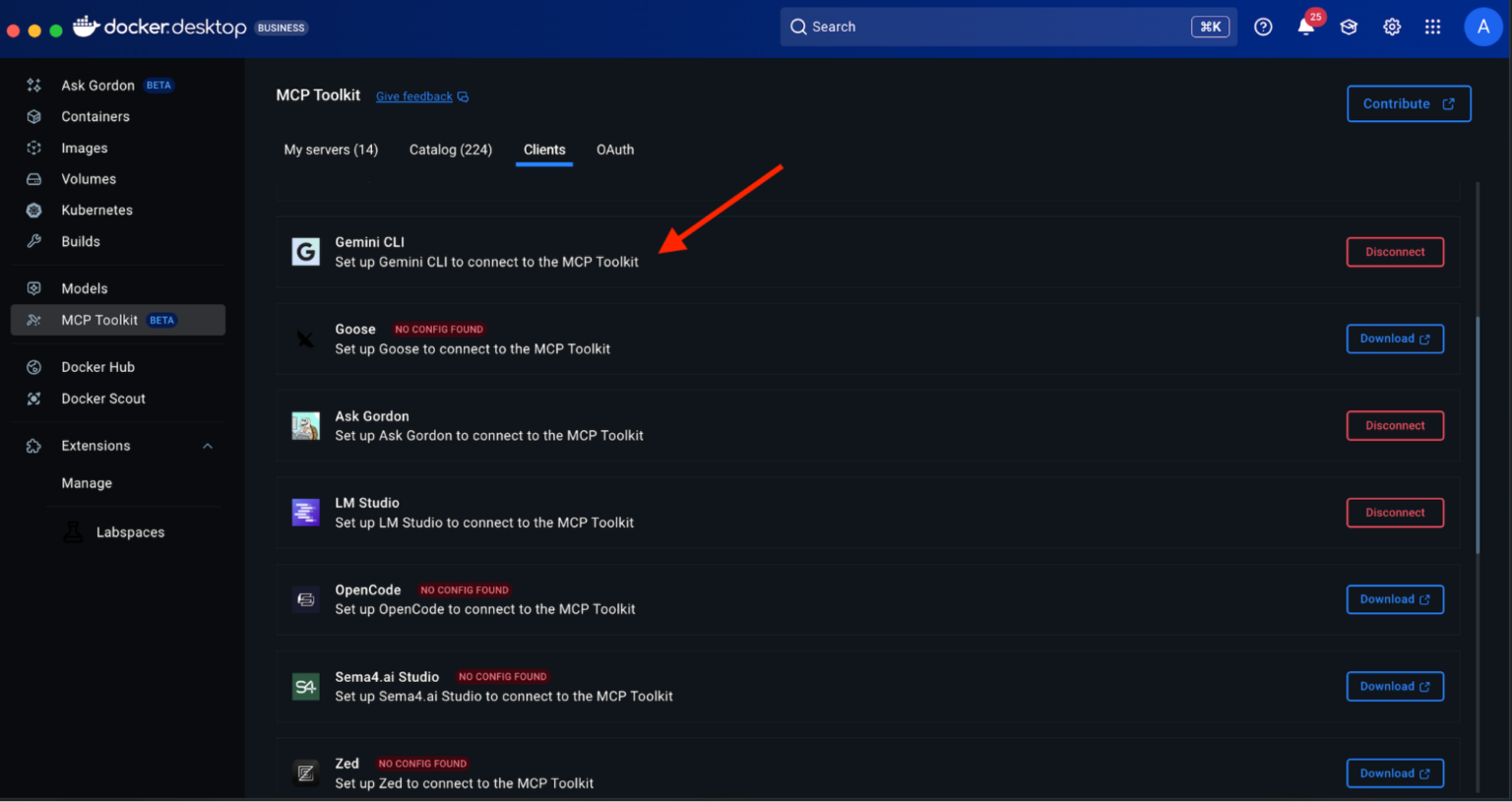1512x802 pixels.
Task: Select the Models sidebar item
Action: [x=83, y=287]
